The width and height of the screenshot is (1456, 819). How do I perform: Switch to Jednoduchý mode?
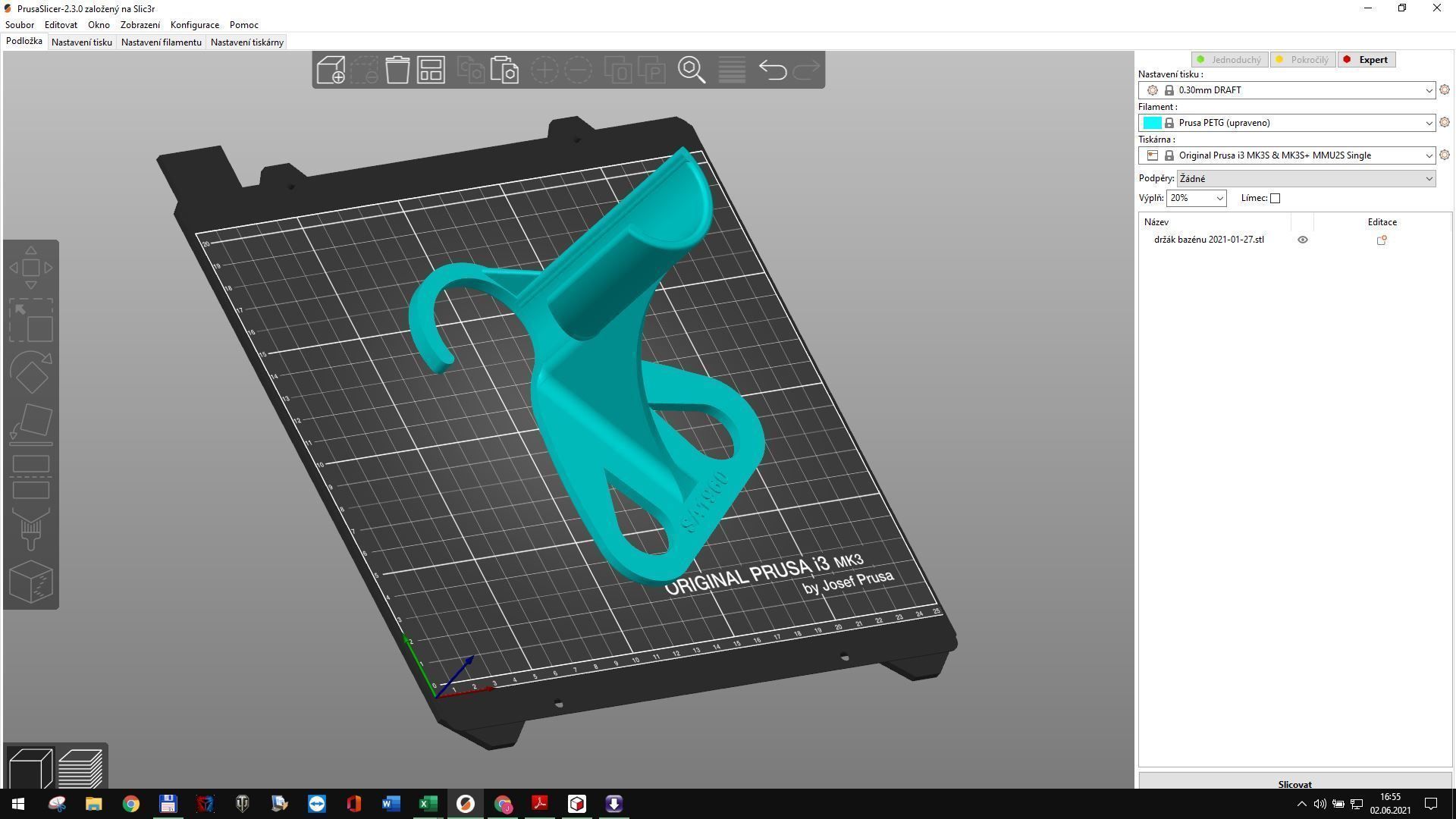(1228, 60)
